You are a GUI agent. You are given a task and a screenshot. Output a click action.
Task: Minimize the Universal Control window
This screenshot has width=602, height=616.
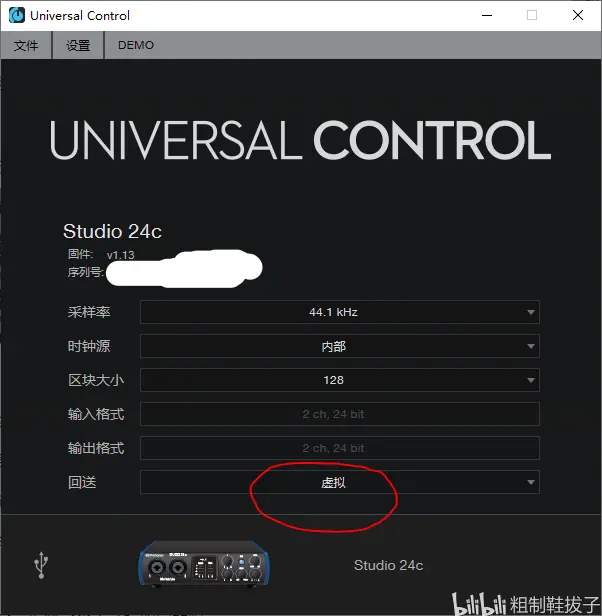(x=487, y=15)
